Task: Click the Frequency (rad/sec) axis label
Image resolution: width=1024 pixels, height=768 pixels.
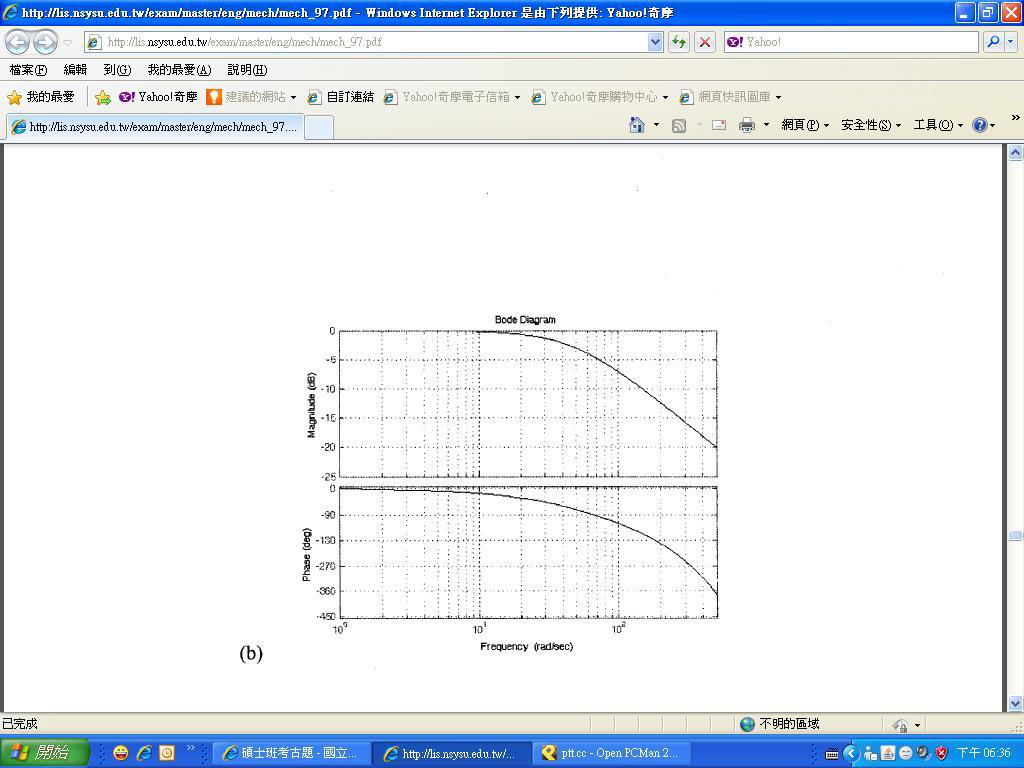Action: [x=526, y=647]
